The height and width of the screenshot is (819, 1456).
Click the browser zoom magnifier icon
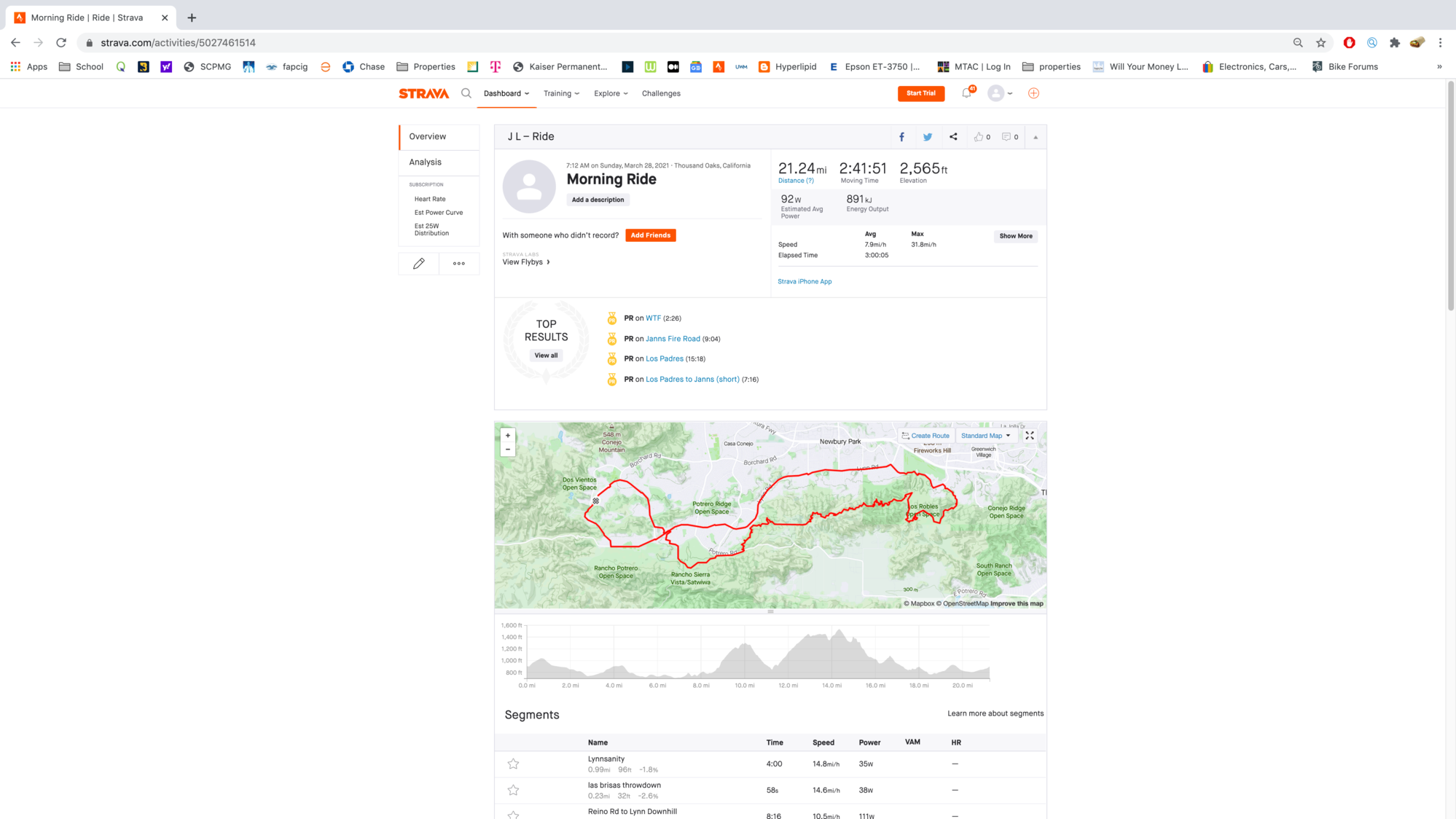1298,43
